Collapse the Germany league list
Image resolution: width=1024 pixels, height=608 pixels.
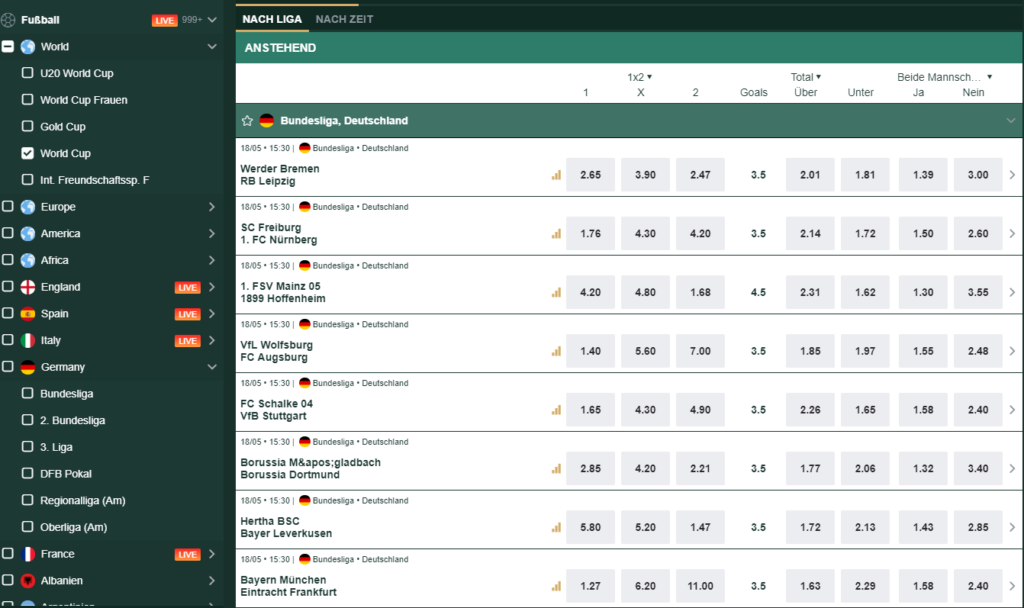tap(212, 367)
